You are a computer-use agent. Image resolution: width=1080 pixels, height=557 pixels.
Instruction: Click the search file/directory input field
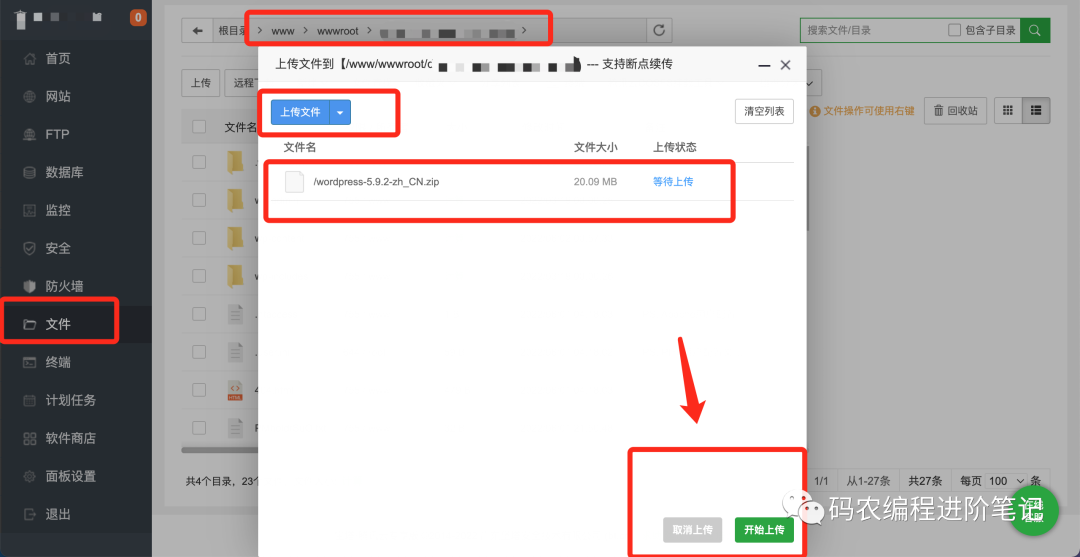pos(875,31)
